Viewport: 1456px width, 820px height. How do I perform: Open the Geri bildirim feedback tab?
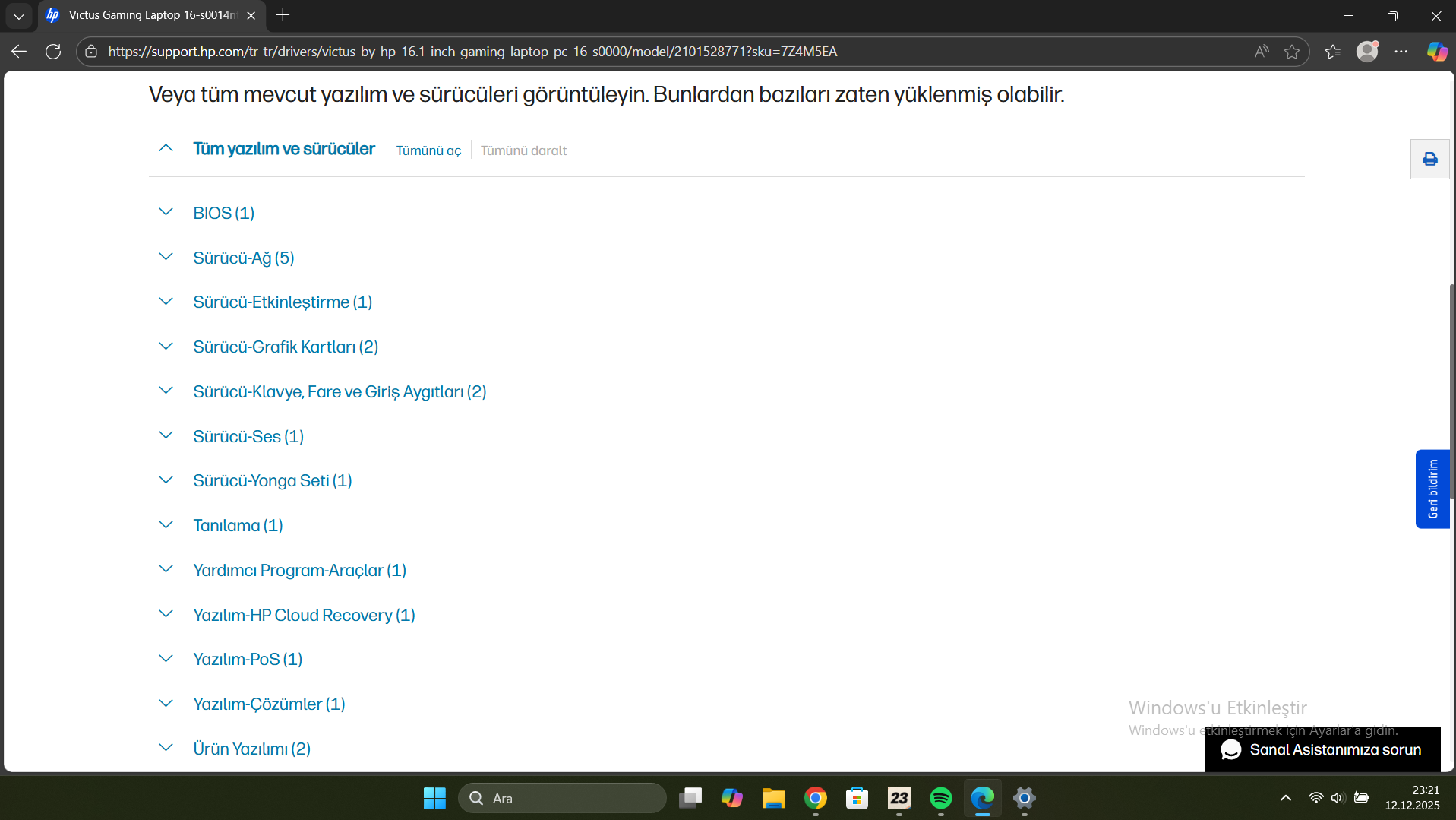pos(1432,489)
